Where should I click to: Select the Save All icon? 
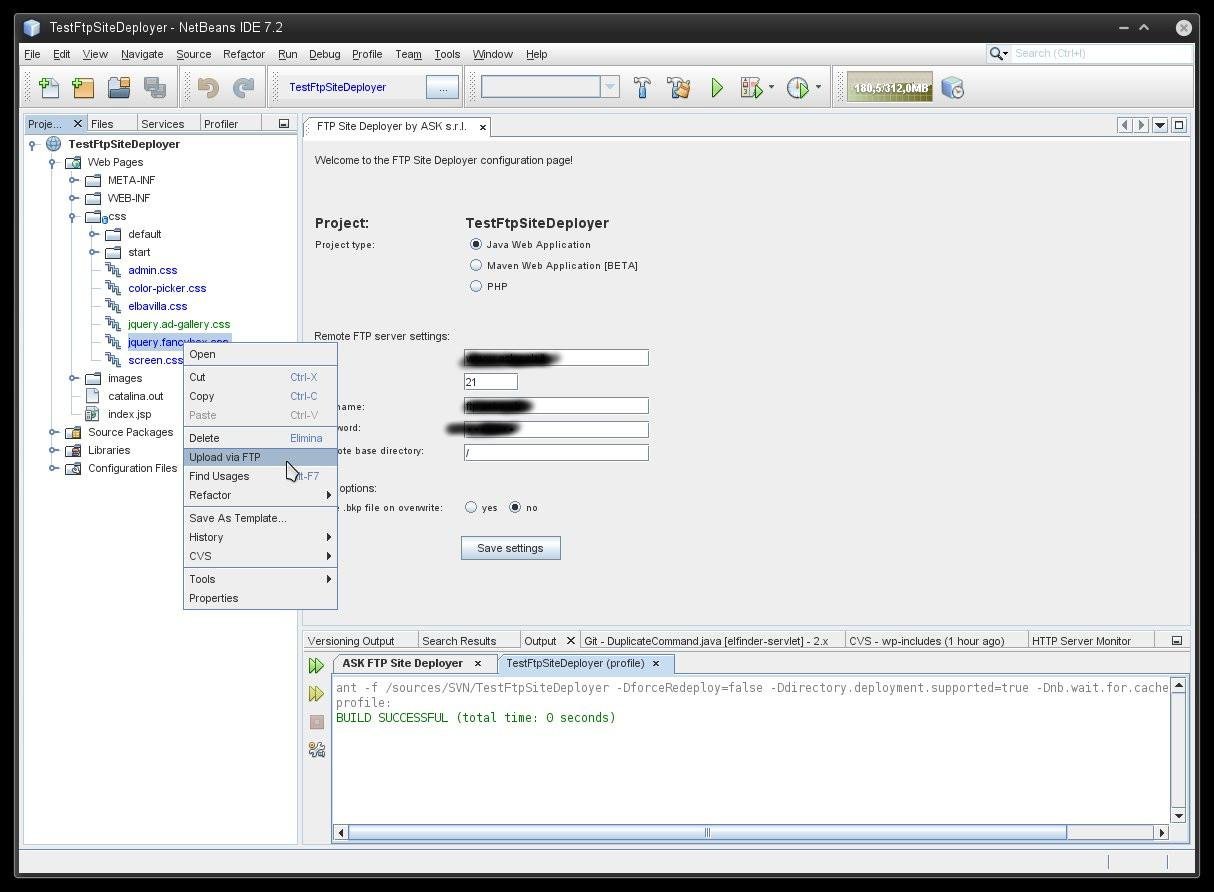pyautogui.click(x=155, y=88)
